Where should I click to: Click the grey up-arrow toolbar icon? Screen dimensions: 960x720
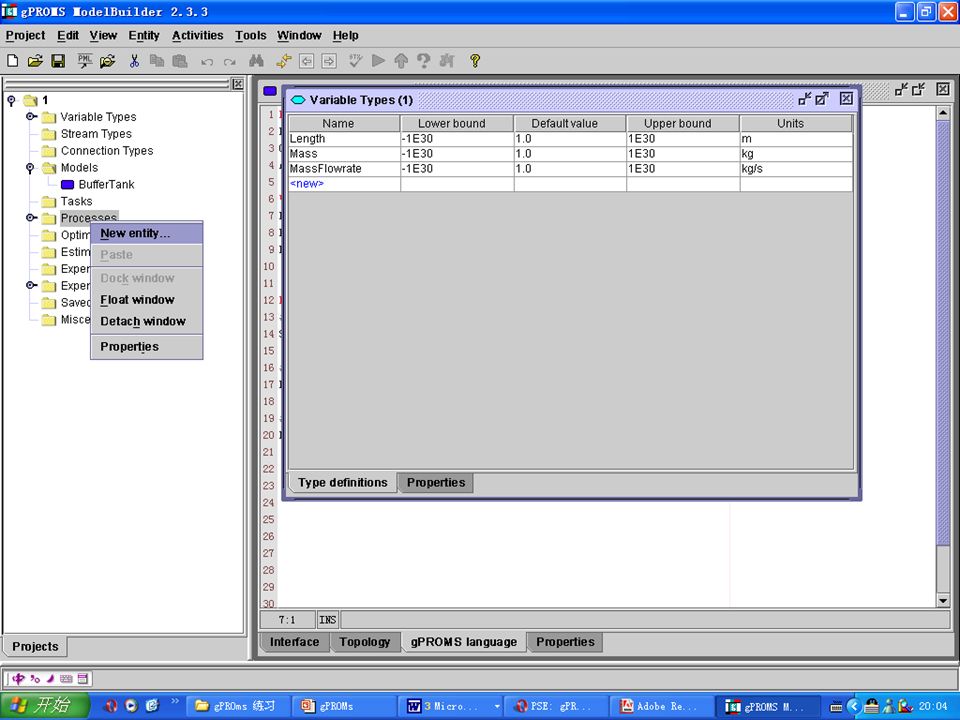pos(401,61)
